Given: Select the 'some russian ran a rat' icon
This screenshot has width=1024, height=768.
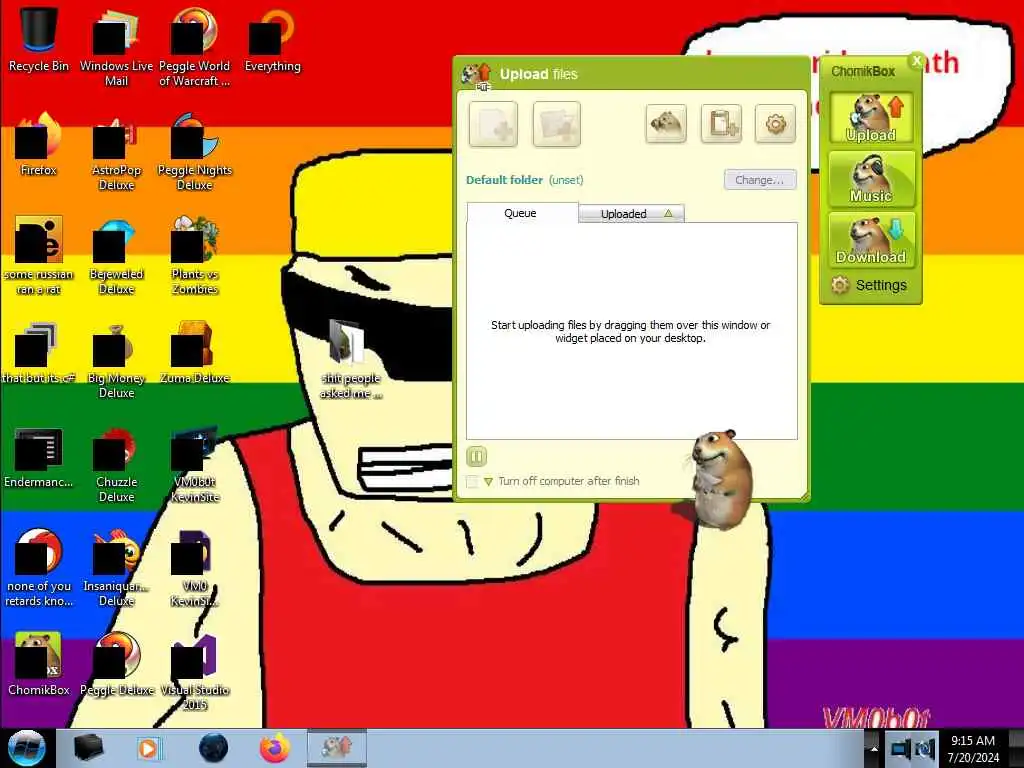Looking at the screenshot, I should (x=39, y=256).
